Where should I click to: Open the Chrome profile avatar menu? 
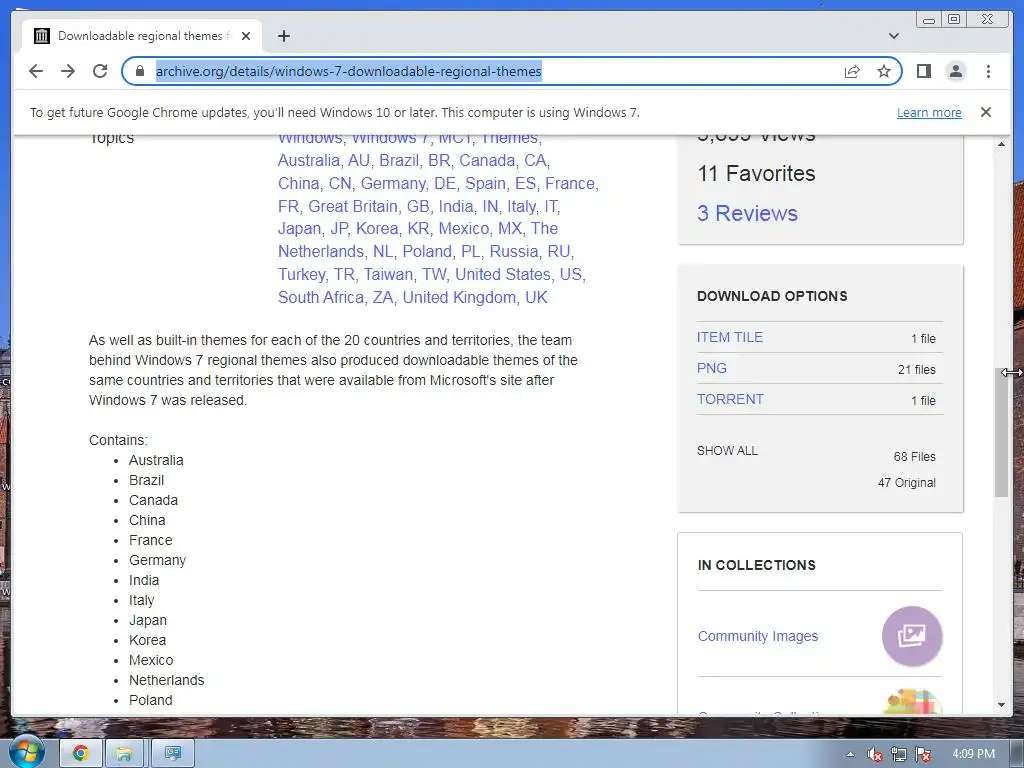click(x=955, y=71)
